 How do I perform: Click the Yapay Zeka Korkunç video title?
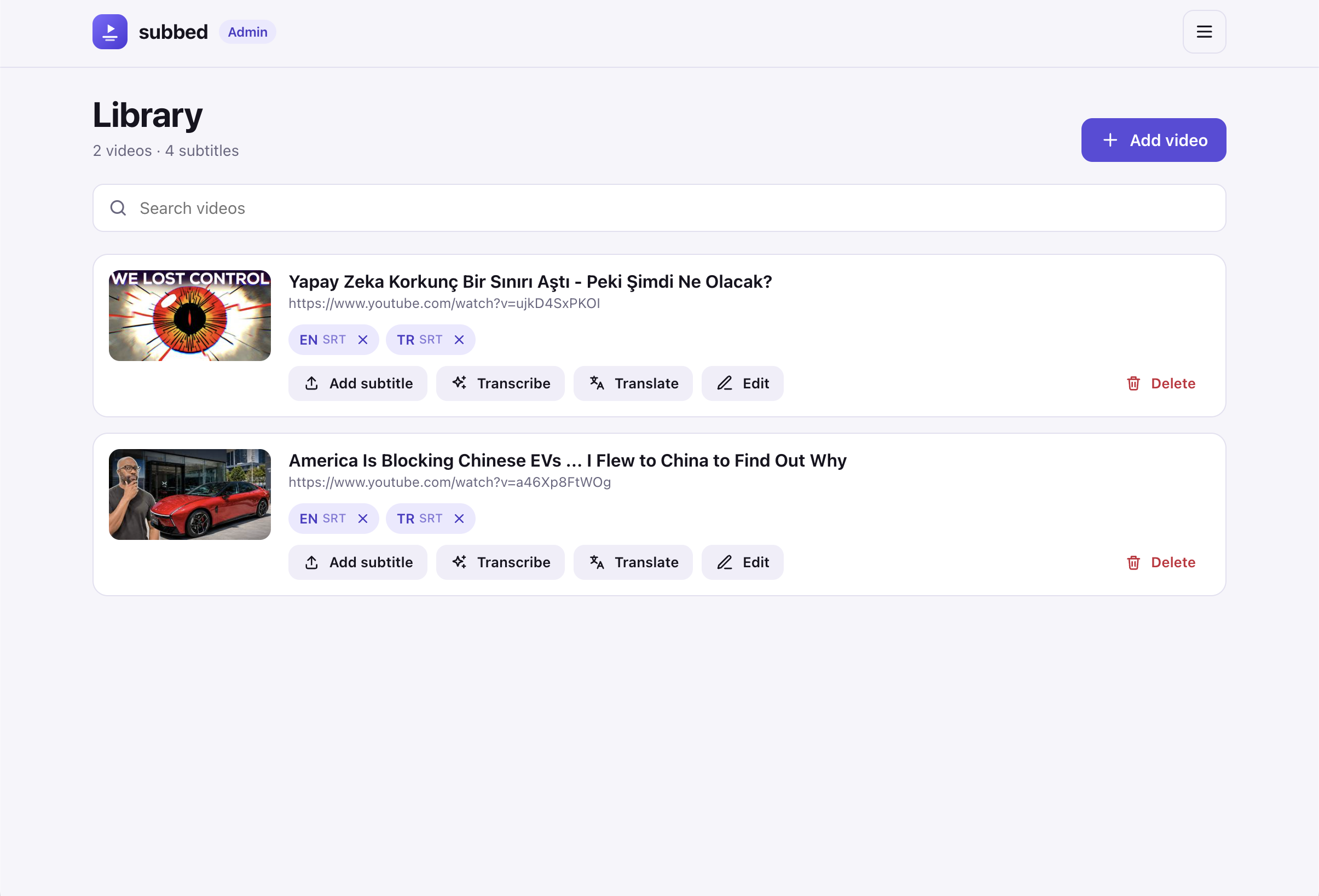tap(530, 282)
